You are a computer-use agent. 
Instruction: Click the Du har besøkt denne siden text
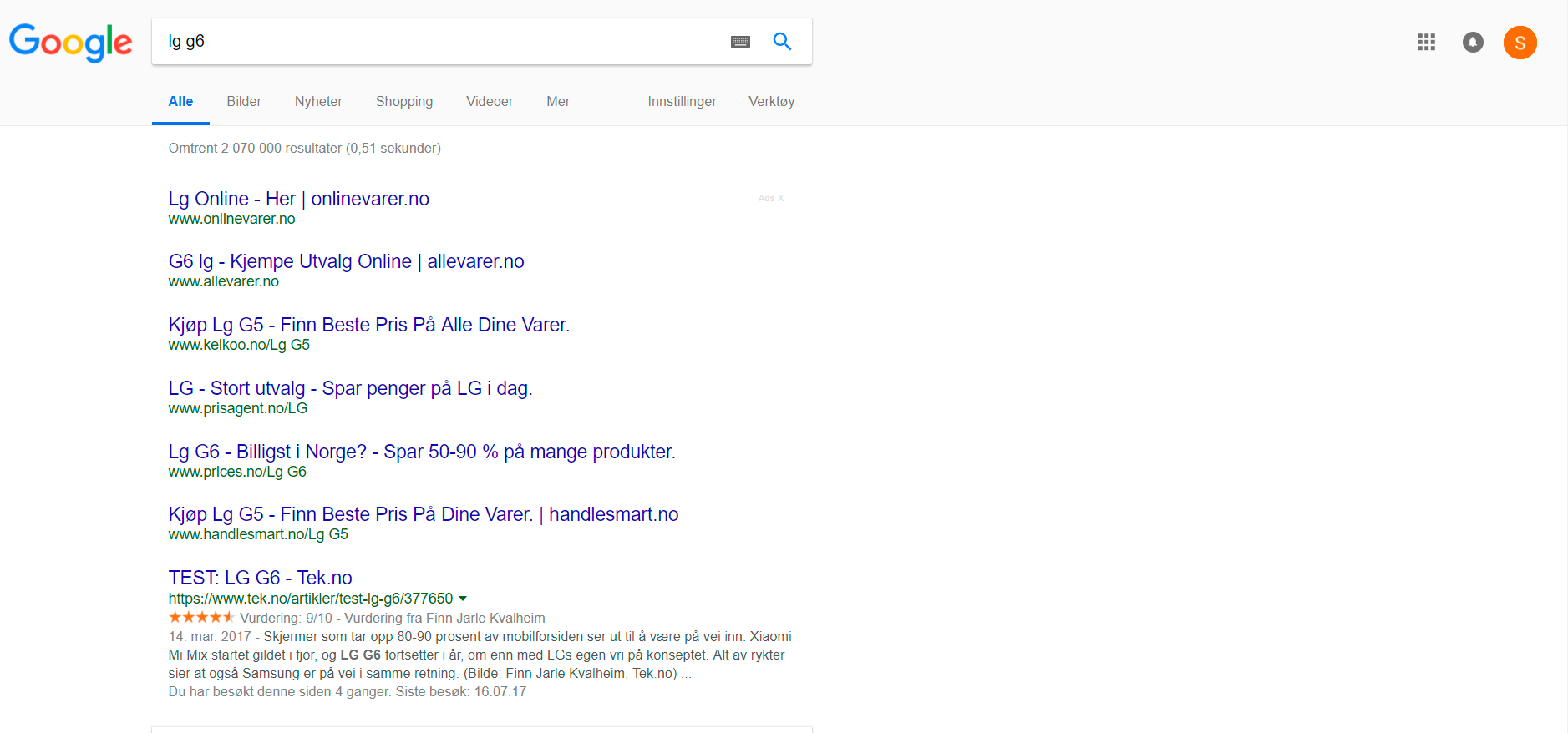[x=348, y=691]
